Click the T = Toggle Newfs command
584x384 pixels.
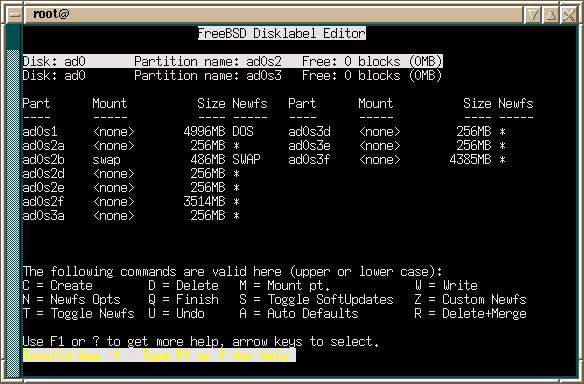[x=78, y=314]
